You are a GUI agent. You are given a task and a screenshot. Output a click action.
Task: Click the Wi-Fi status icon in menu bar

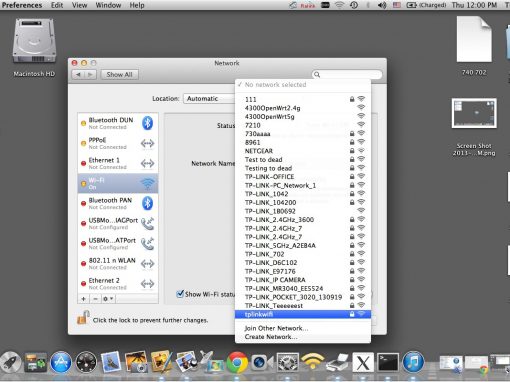pyautogui.click(x=340, y=5)
